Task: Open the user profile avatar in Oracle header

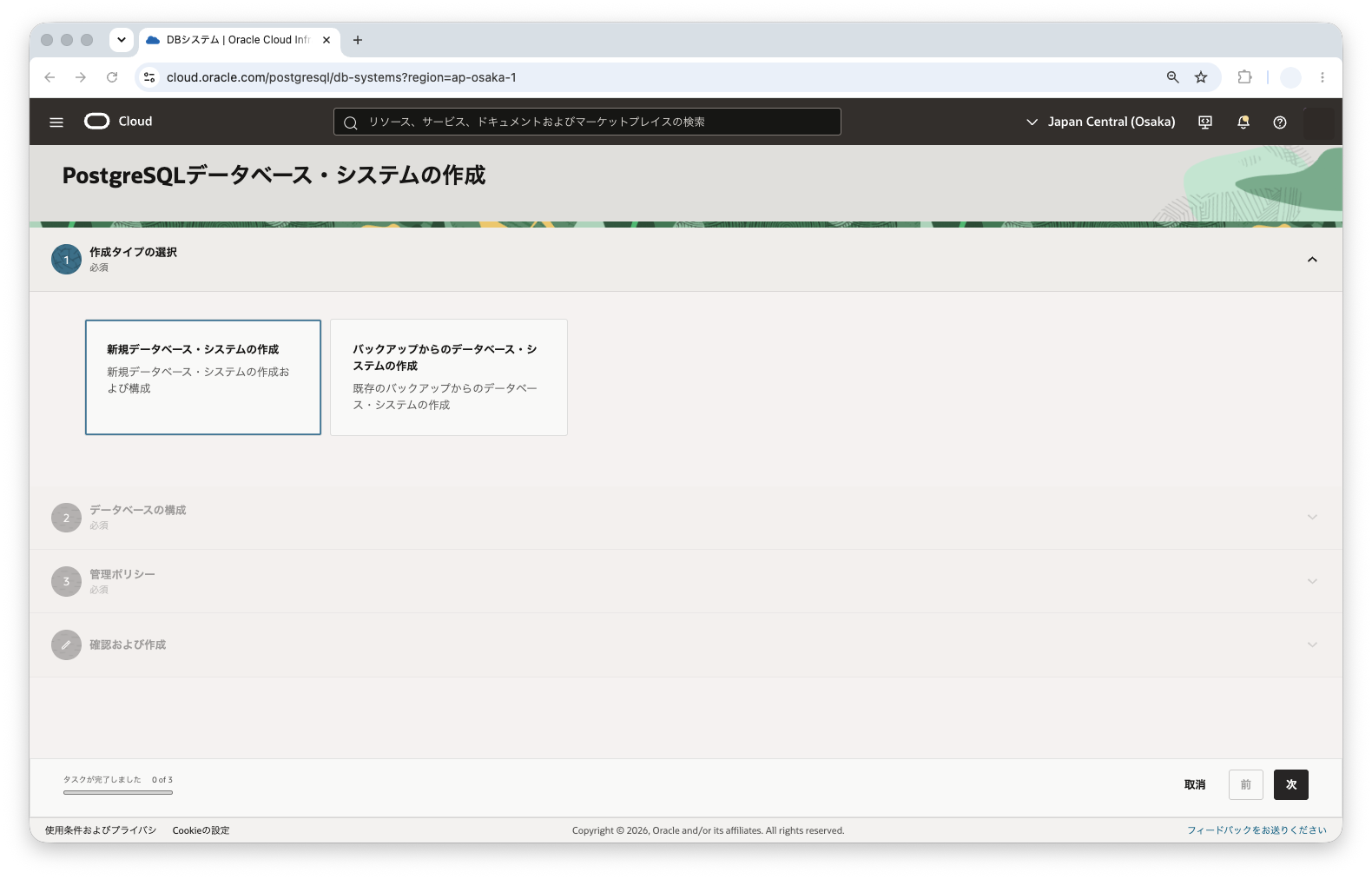Action: (1319, 122)
